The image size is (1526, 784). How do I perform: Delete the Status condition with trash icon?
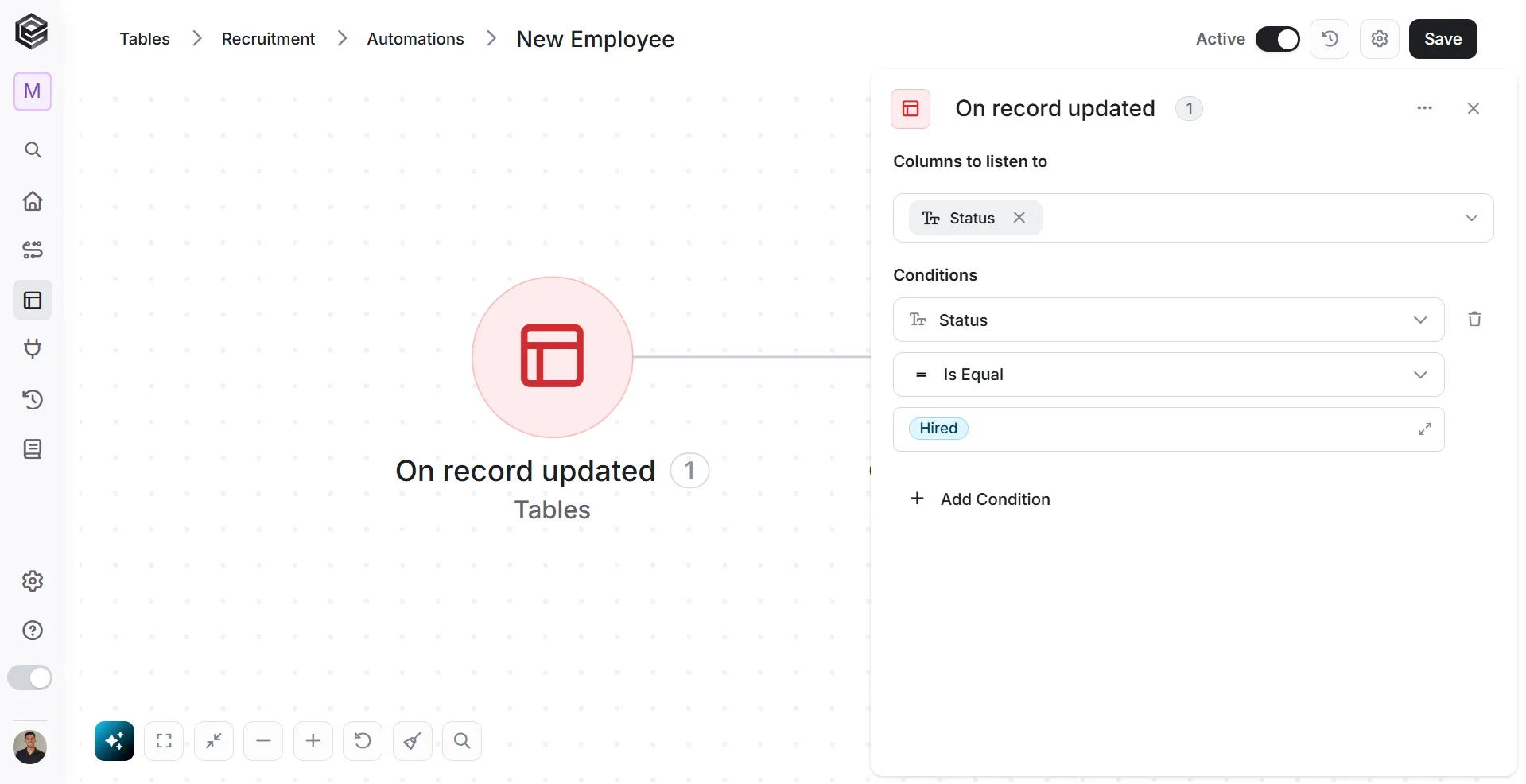point(1474,319)
